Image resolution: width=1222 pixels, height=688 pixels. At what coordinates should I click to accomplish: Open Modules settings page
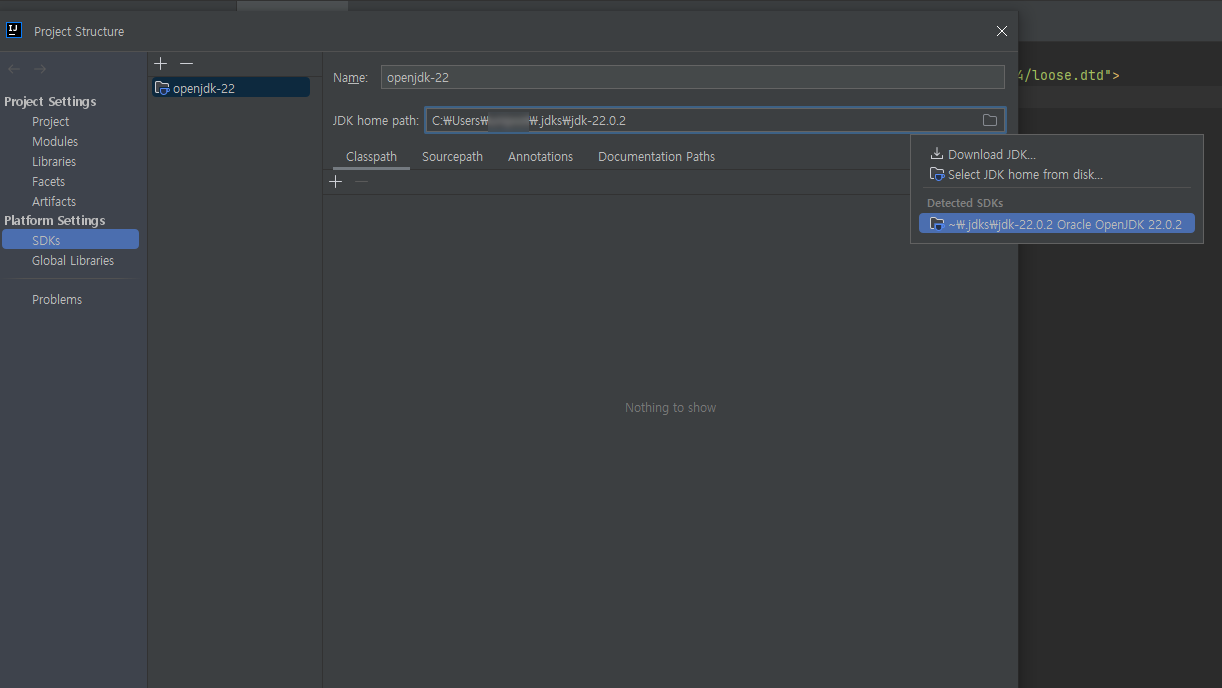[x=55, y=141]
